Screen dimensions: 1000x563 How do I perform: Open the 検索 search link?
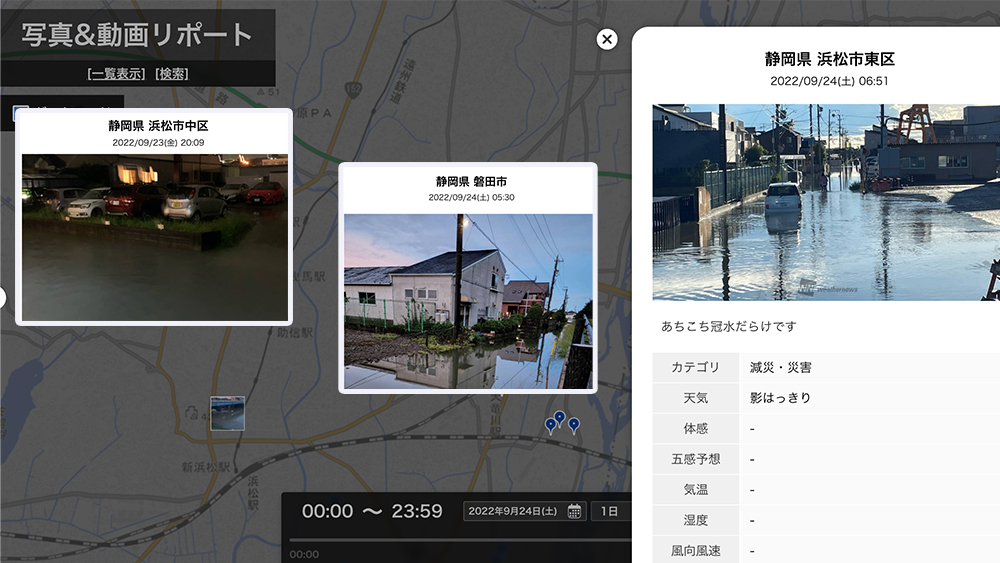172,74
